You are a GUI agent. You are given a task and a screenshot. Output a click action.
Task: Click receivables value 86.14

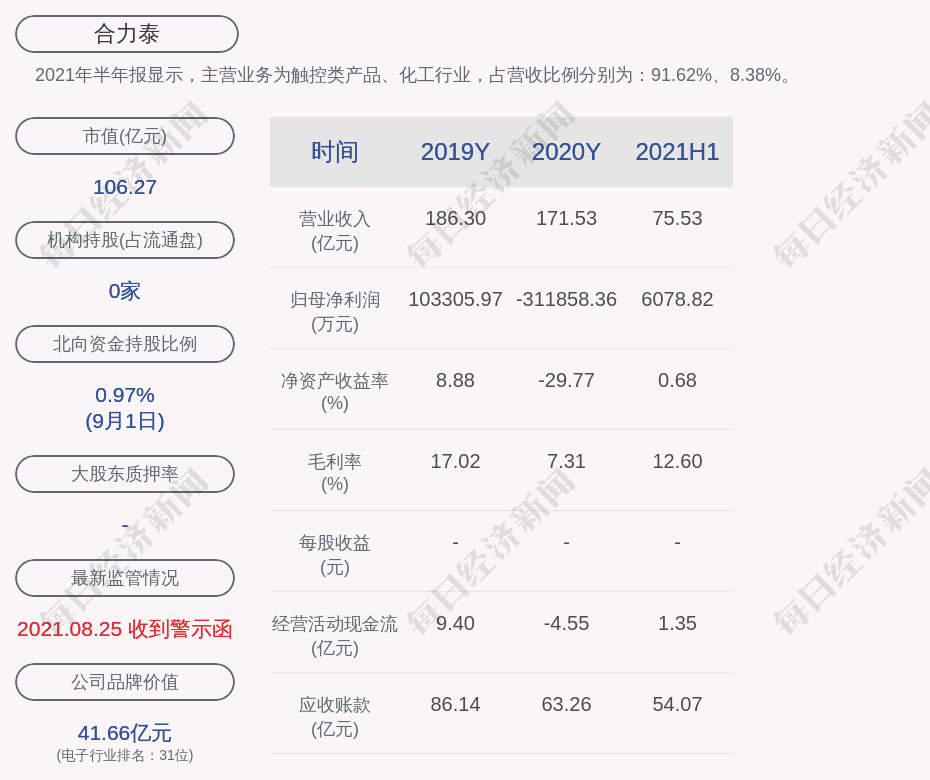pyautogui.click(x=456, y=704)
